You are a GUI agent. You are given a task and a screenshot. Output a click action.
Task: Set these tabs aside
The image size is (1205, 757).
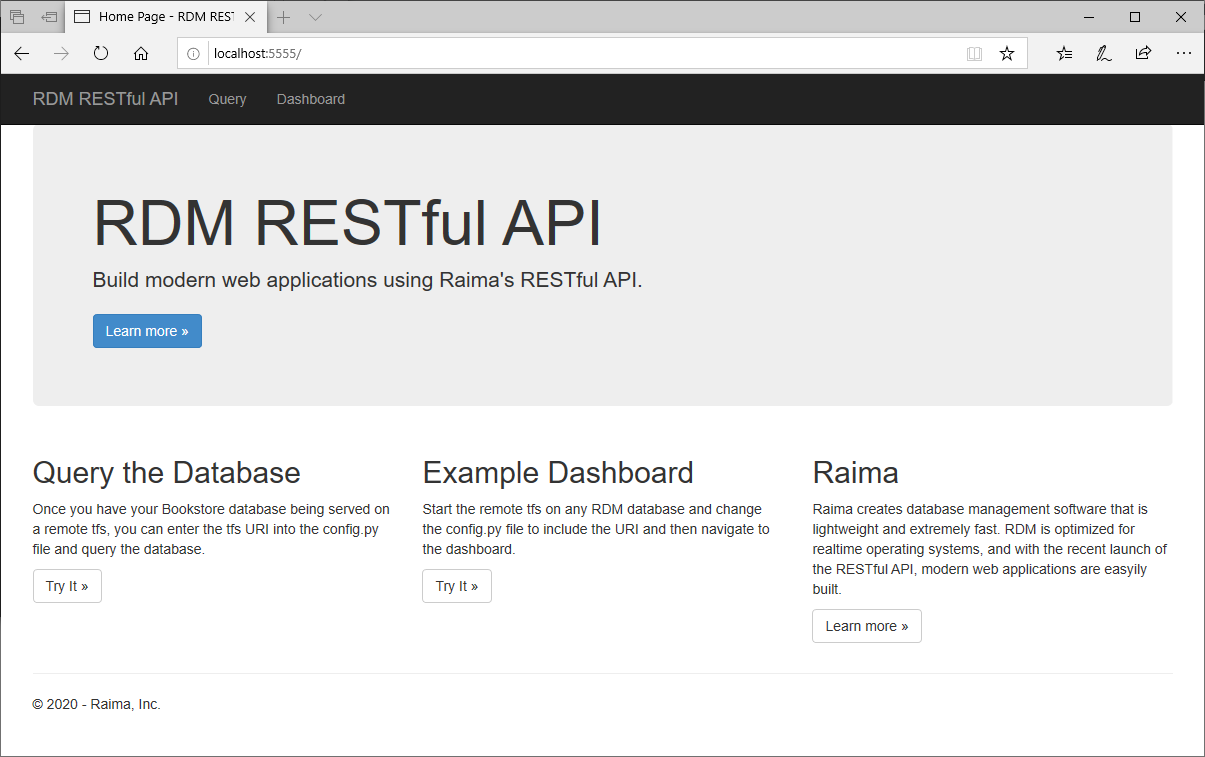pos(49,17)
